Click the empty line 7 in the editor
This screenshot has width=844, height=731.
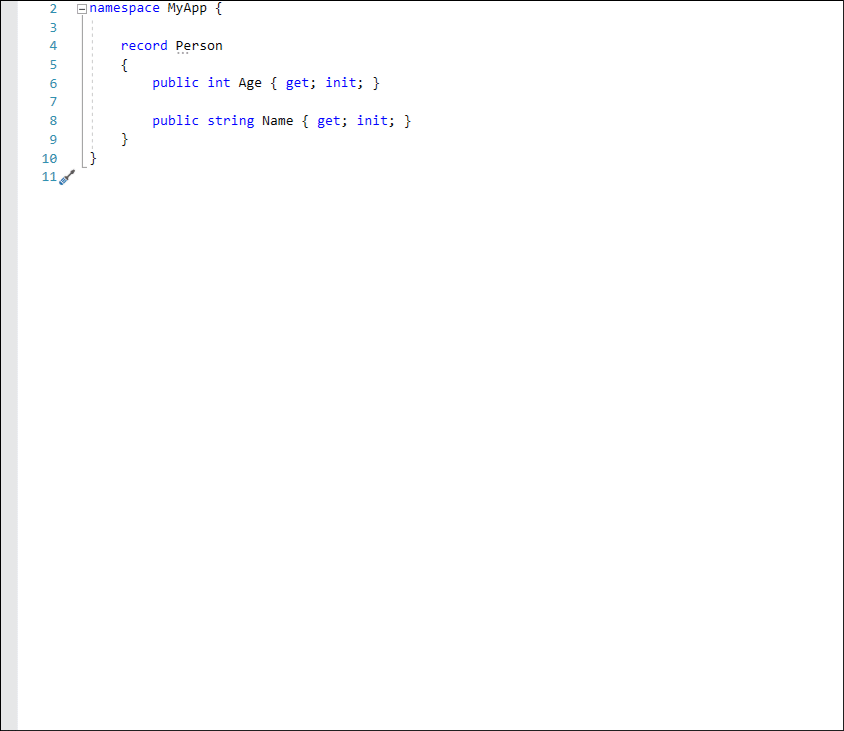coord(300,102)
